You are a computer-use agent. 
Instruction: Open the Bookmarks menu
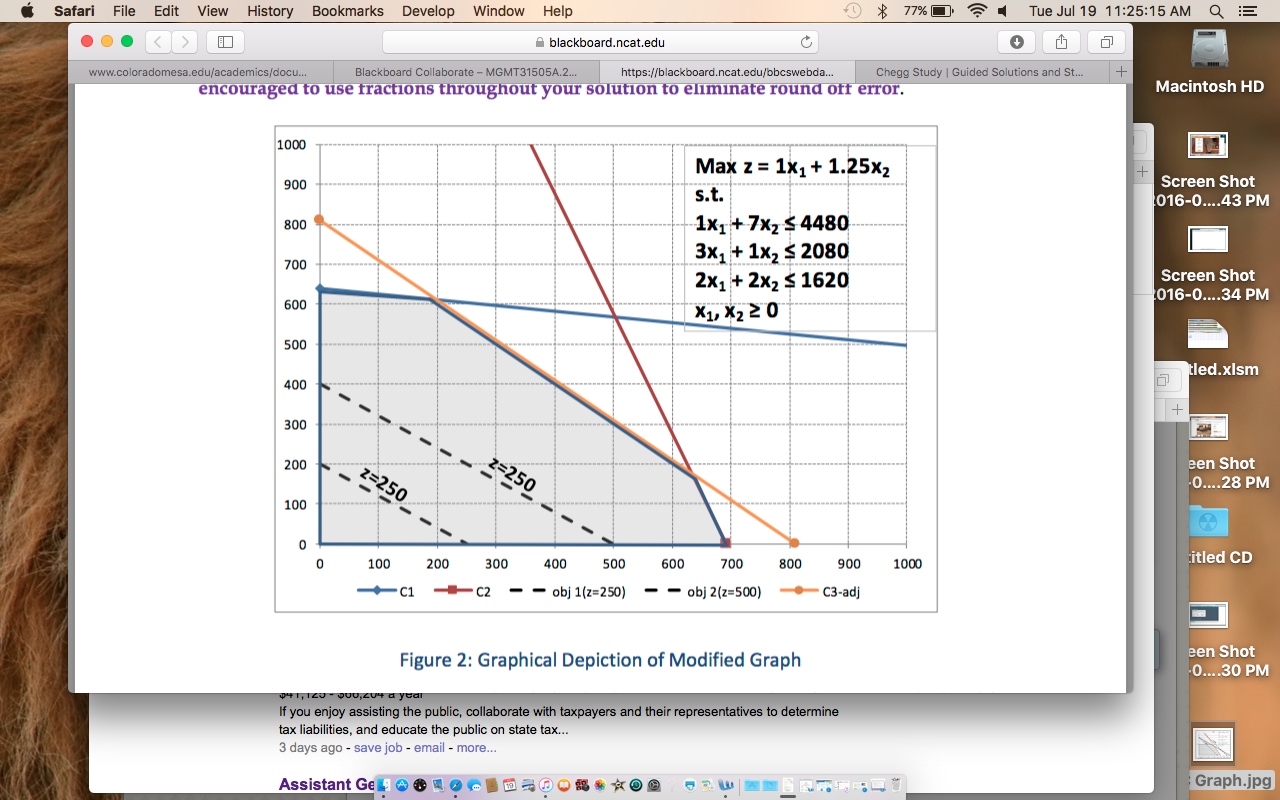coord(347,11)
